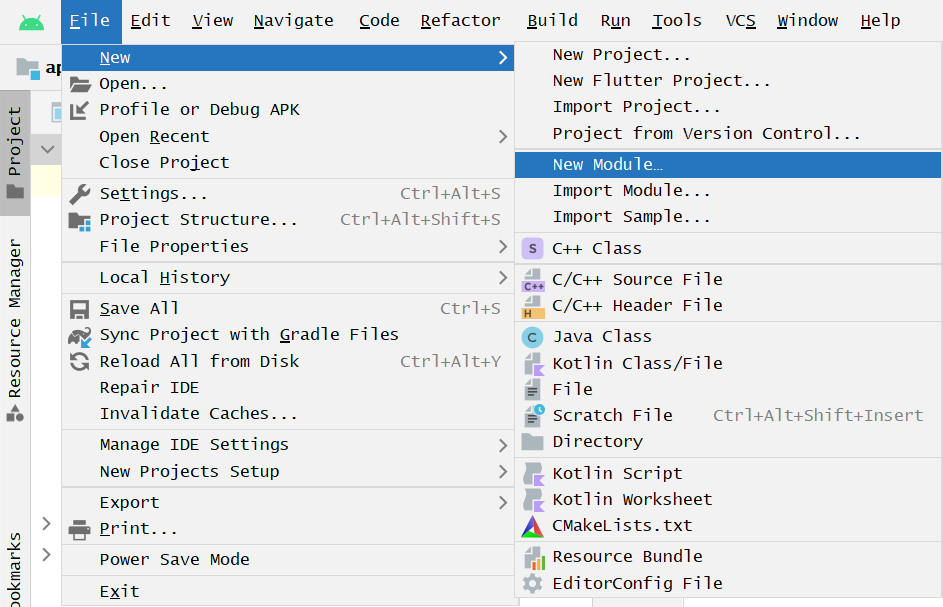Select Project from Version Control
Image resolution: width=943 pixels, height=607 pixels.
click(706, 134)
